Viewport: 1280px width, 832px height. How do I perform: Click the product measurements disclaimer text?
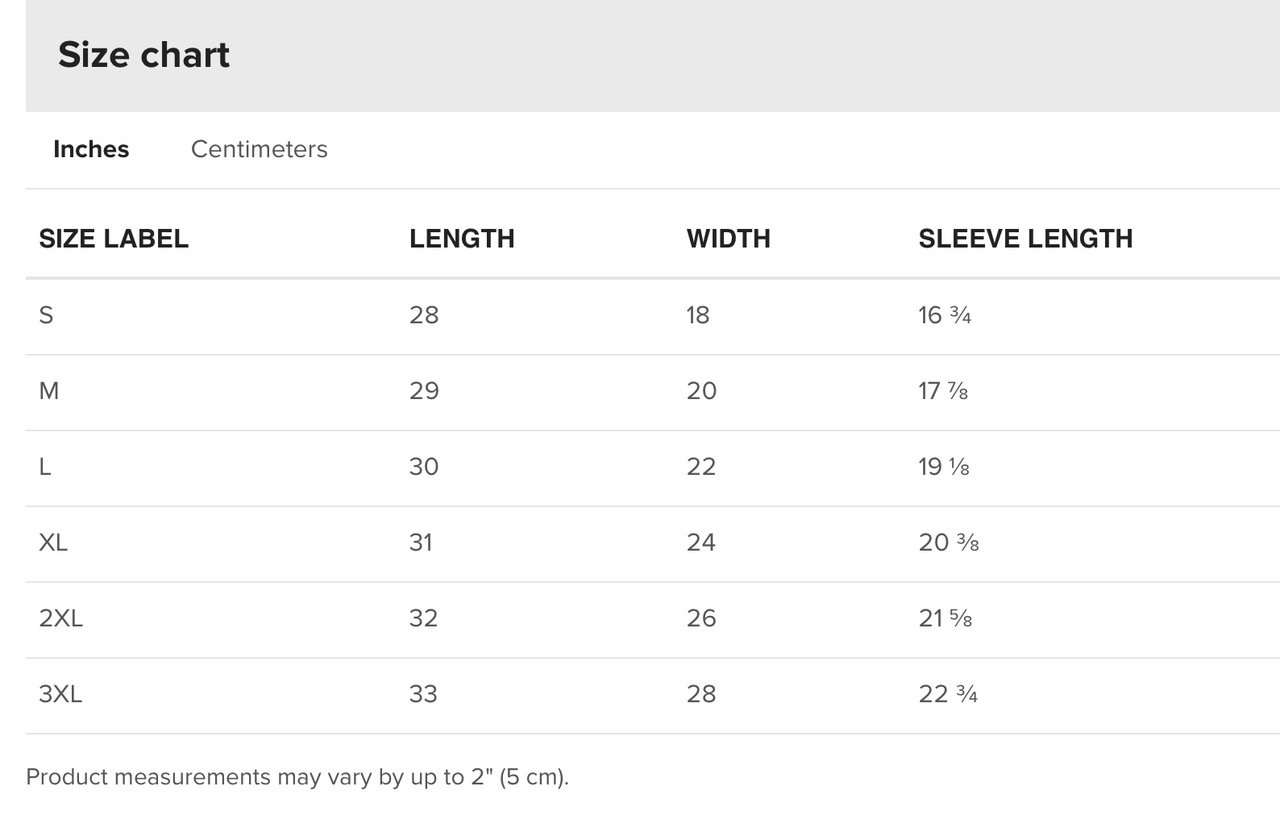(297, 777)
